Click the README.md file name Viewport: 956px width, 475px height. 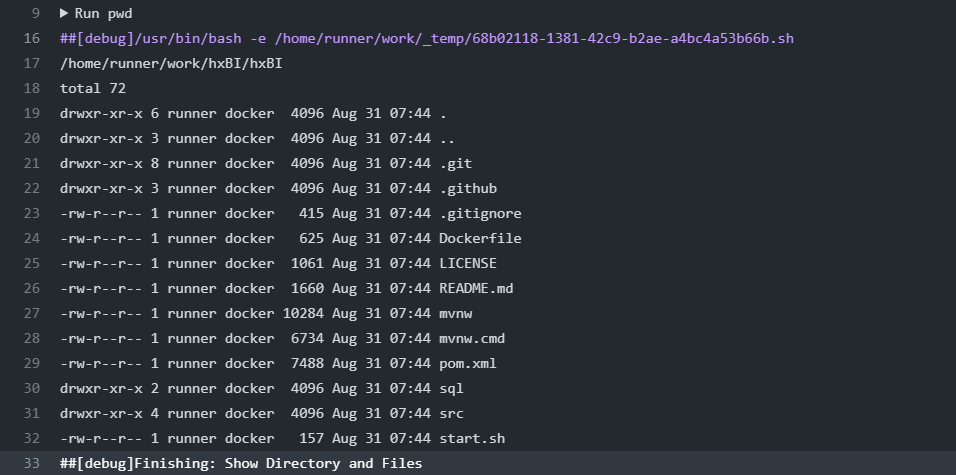pyautogui.click(x=476, y=289)
